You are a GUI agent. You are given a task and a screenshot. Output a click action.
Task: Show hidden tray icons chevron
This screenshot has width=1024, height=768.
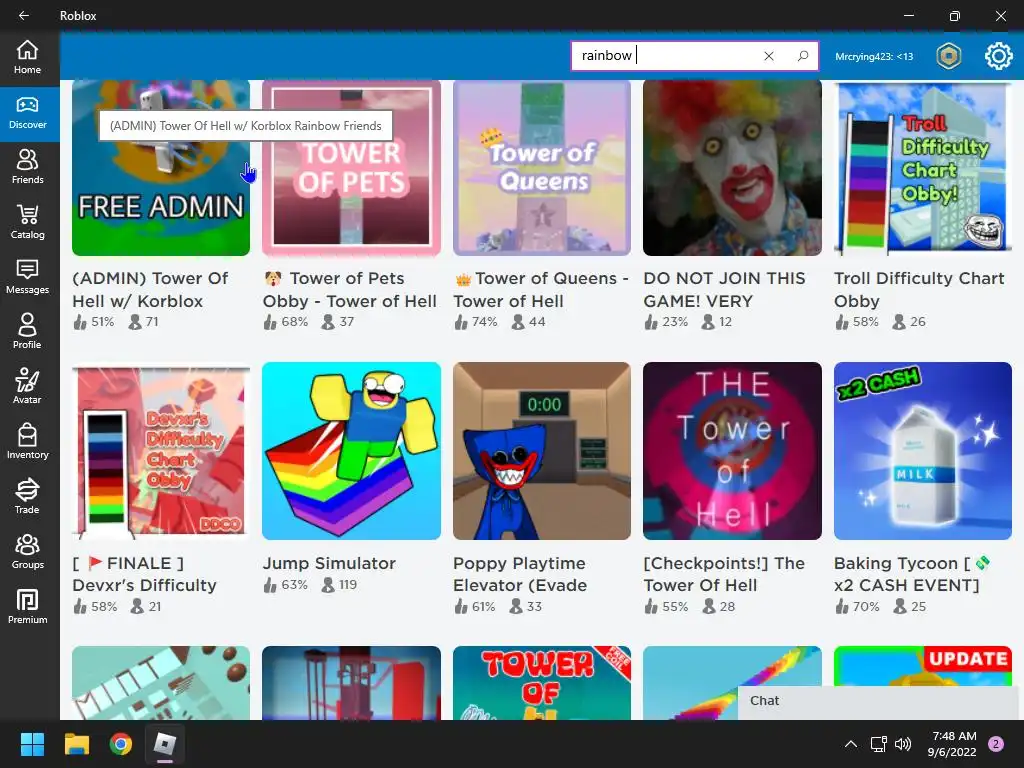pos(850,744)
